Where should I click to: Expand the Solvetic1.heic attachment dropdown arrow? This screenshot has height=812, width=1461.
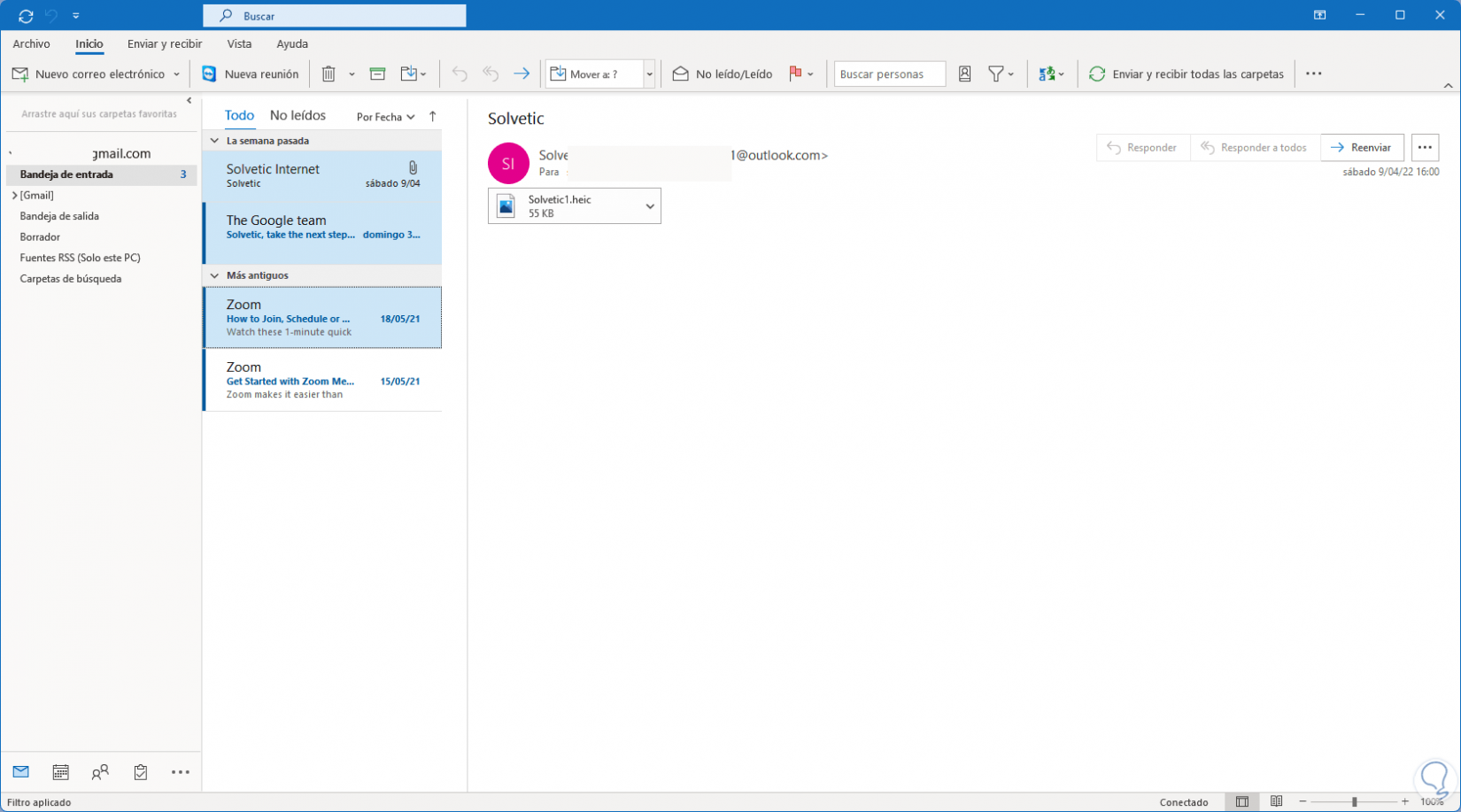tap(650, 206)
